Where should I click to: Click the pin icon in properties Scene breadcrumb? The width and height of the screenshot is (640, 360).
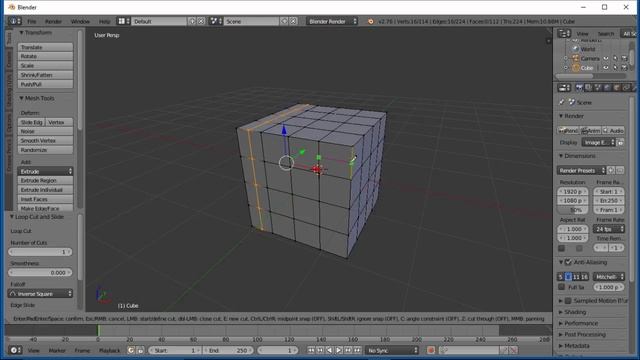[x=562, y=102]
